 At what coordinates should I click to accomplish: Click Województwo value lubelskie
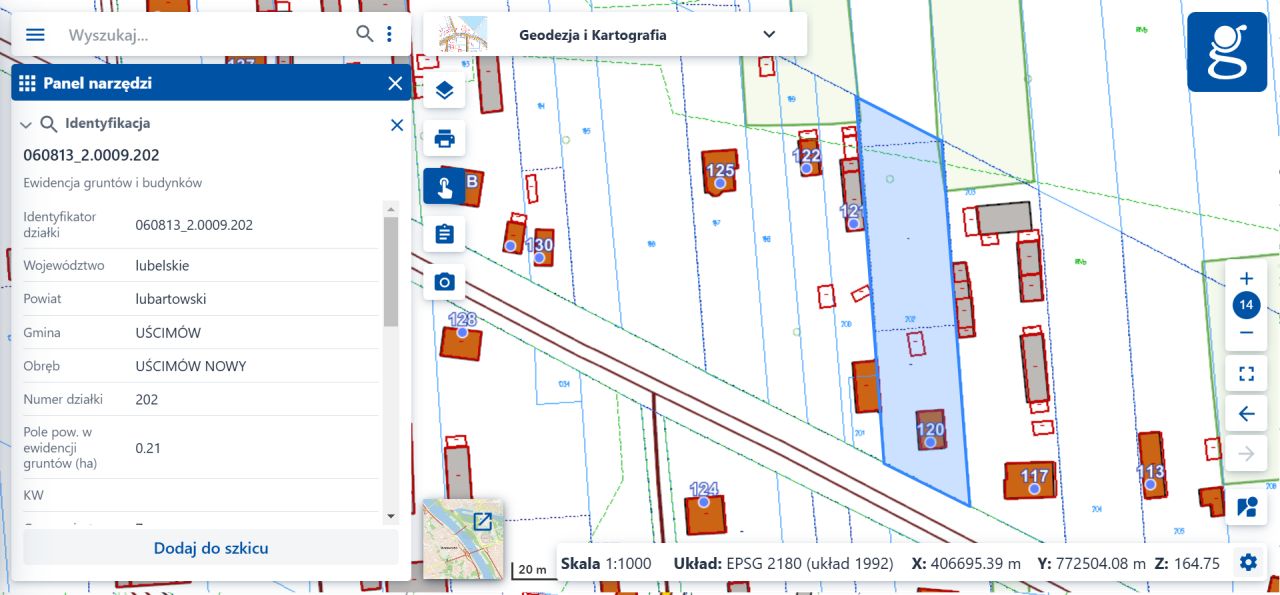click(162, 266)
